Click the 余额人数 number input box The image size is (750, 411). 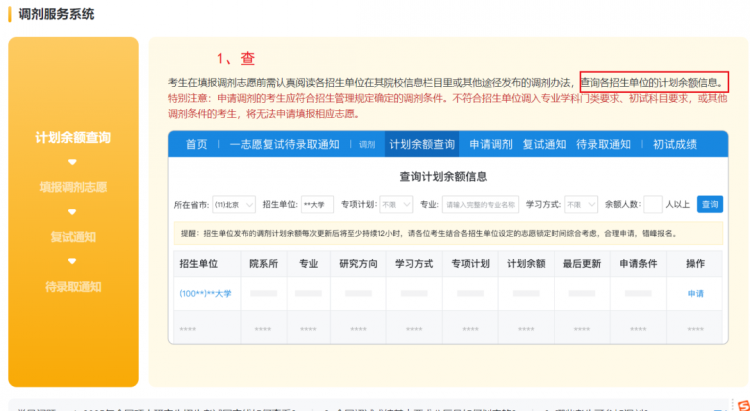pyautogui.click(x=653, y=205)
